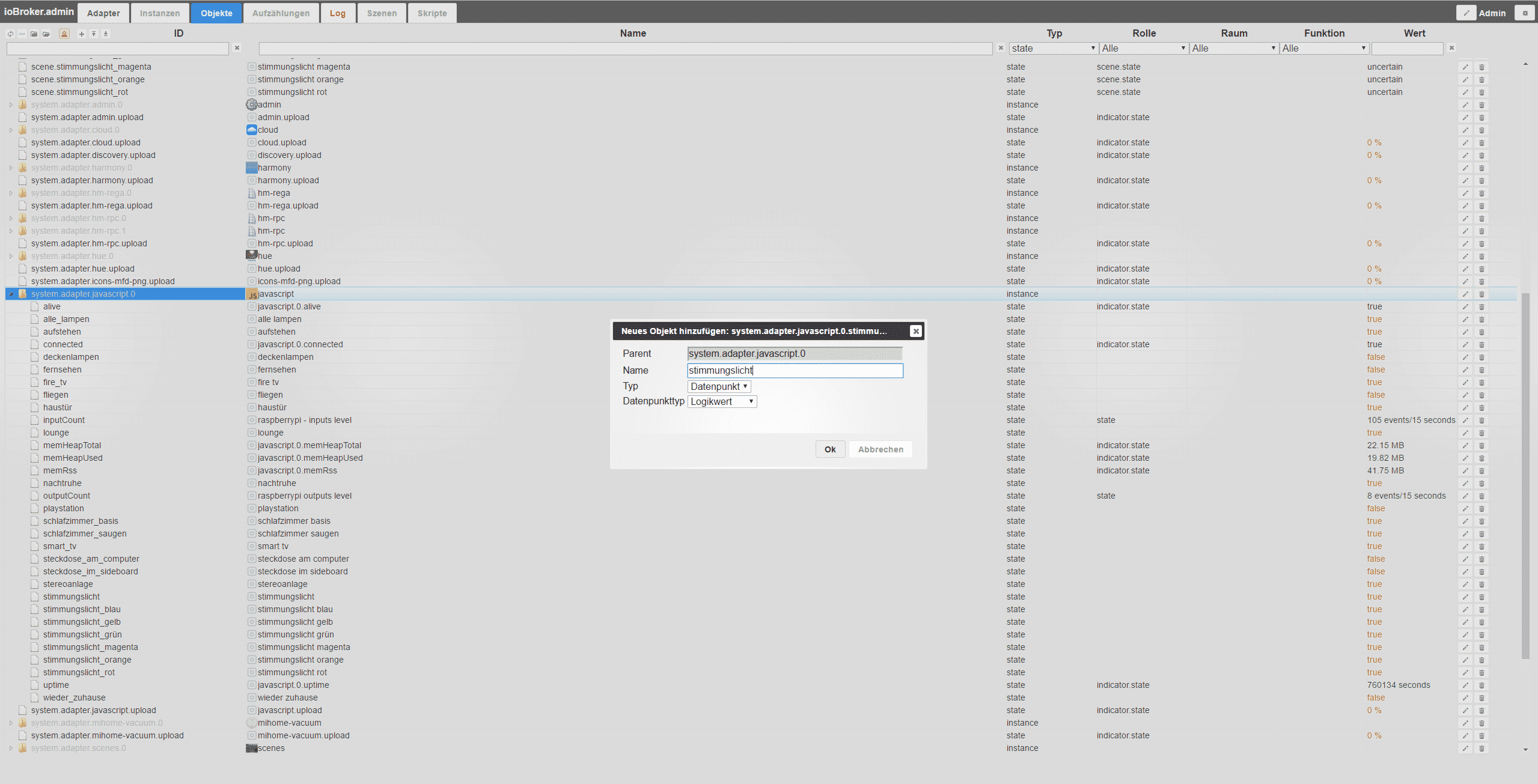Click trash delete icon for wieder_zuhause row
Screen dimensions: 1538x784
(x=1482, y=698)
